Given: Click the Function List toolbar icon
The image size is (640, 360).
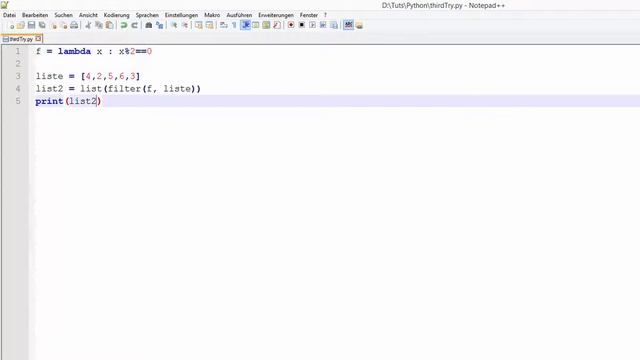Looking at the screenshot, I should tap(277, 25).
